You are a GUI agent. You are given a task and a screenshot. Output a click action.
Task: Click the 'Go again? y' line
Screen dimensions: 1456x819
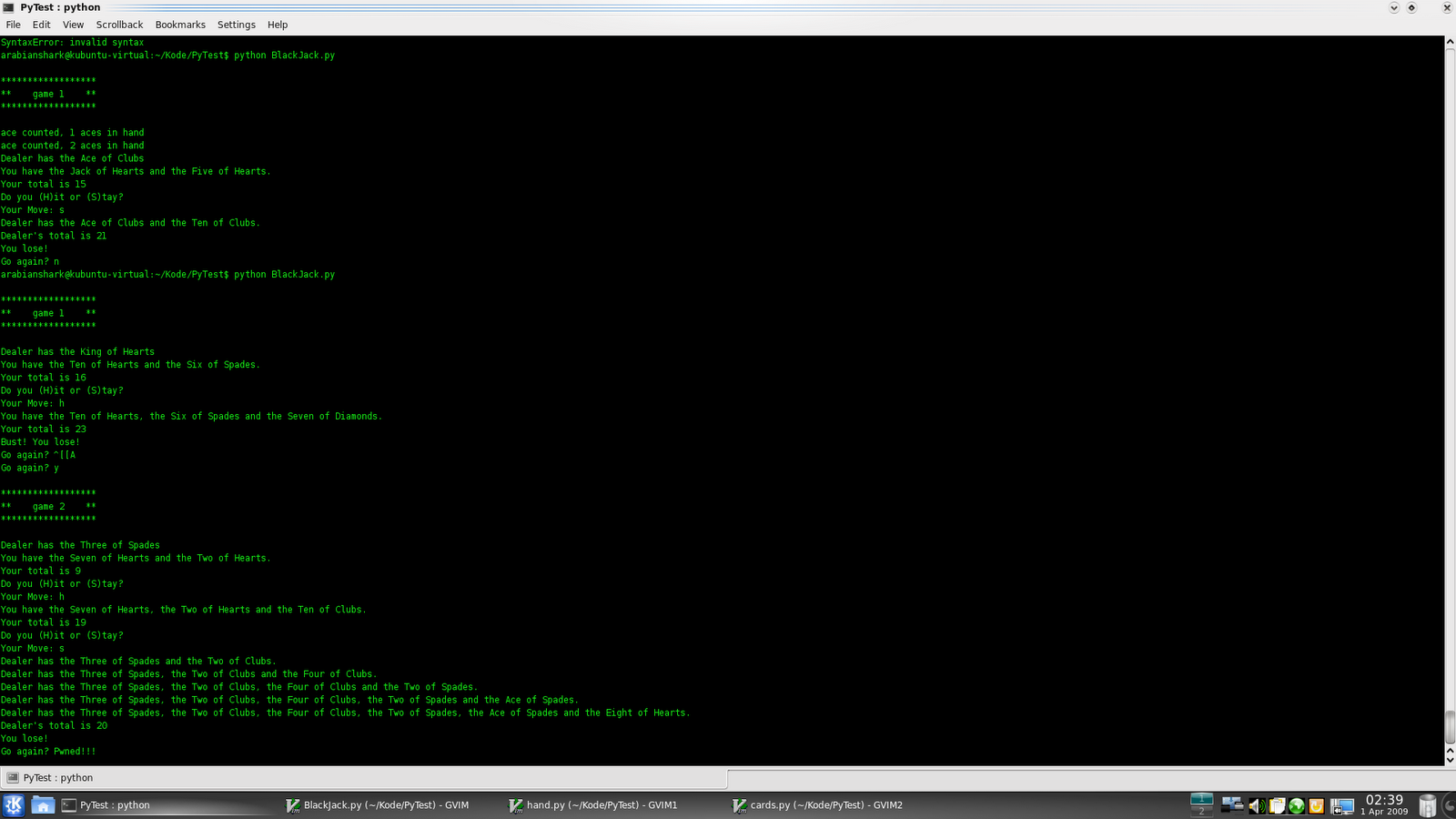(30, 468)
